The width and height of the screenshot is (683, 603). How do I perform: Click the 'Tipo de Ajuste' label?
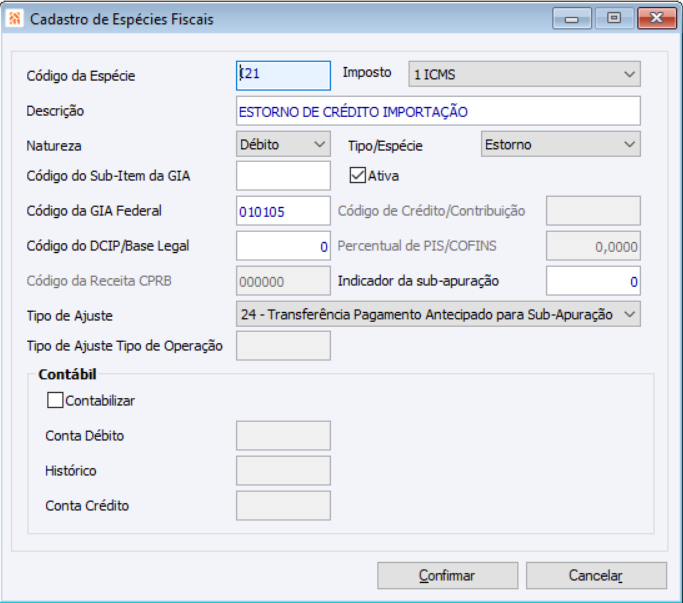point(70,315)
